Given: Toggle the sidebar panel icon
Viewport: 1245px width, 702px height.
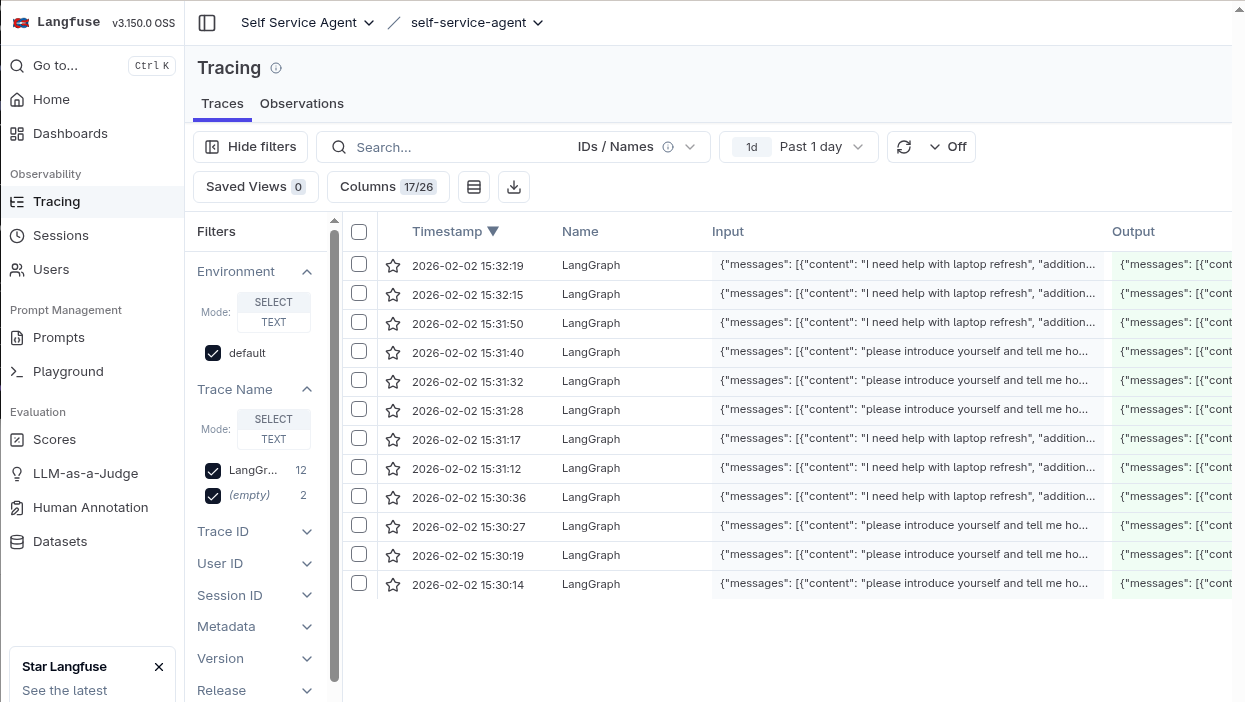Looking at the screenshot, I should 207,22.
